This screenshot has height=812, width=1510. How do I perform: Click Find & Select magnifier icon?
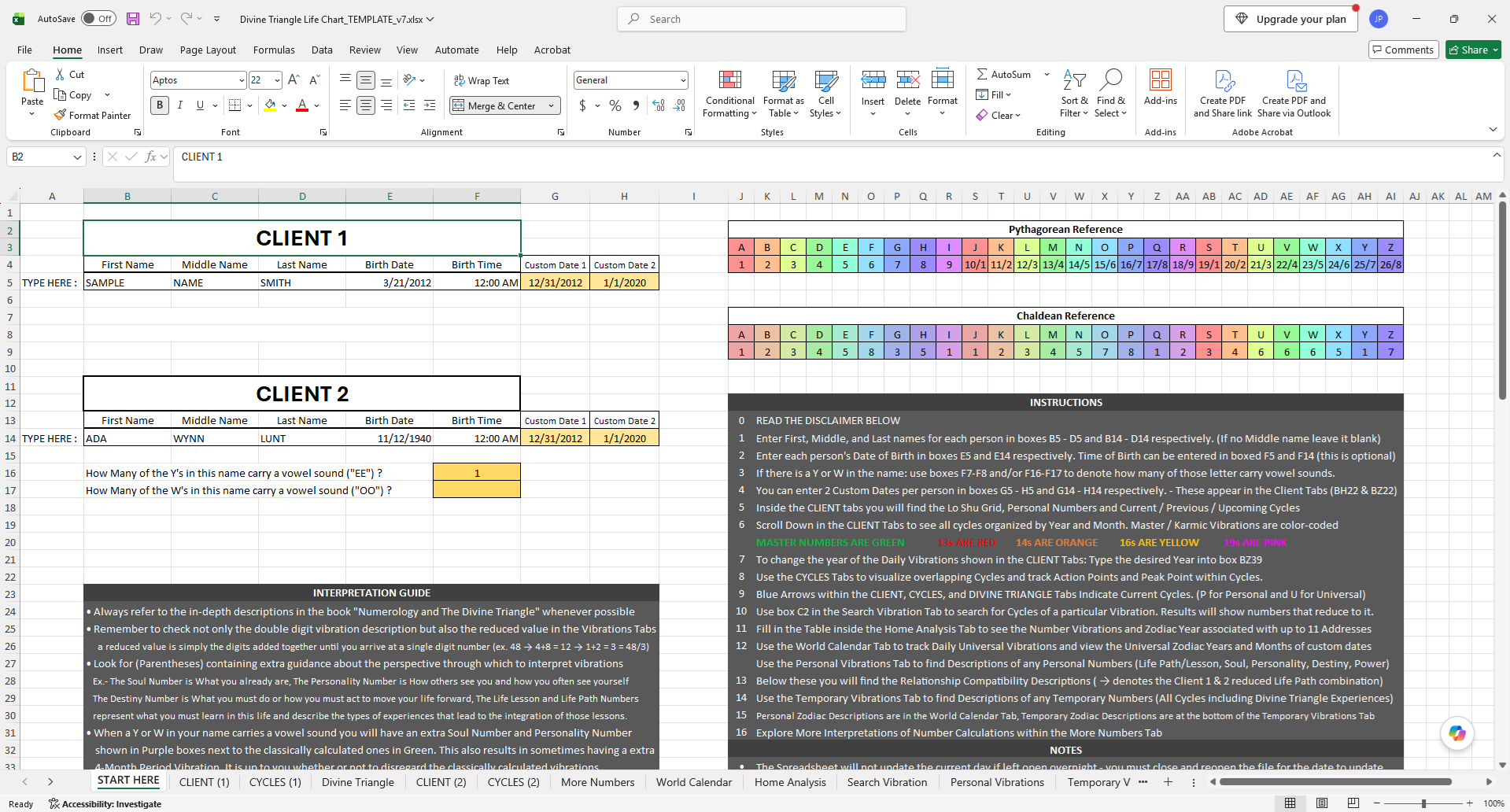tap(1110, 79)
